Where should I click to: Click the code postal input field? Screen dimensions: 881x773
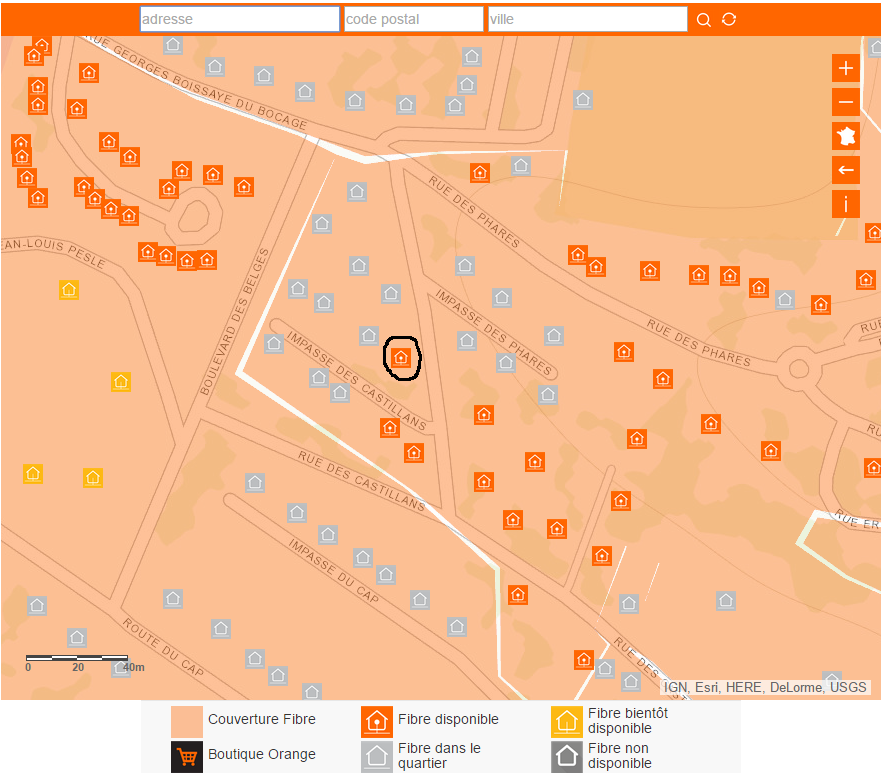tap(414, 19)
